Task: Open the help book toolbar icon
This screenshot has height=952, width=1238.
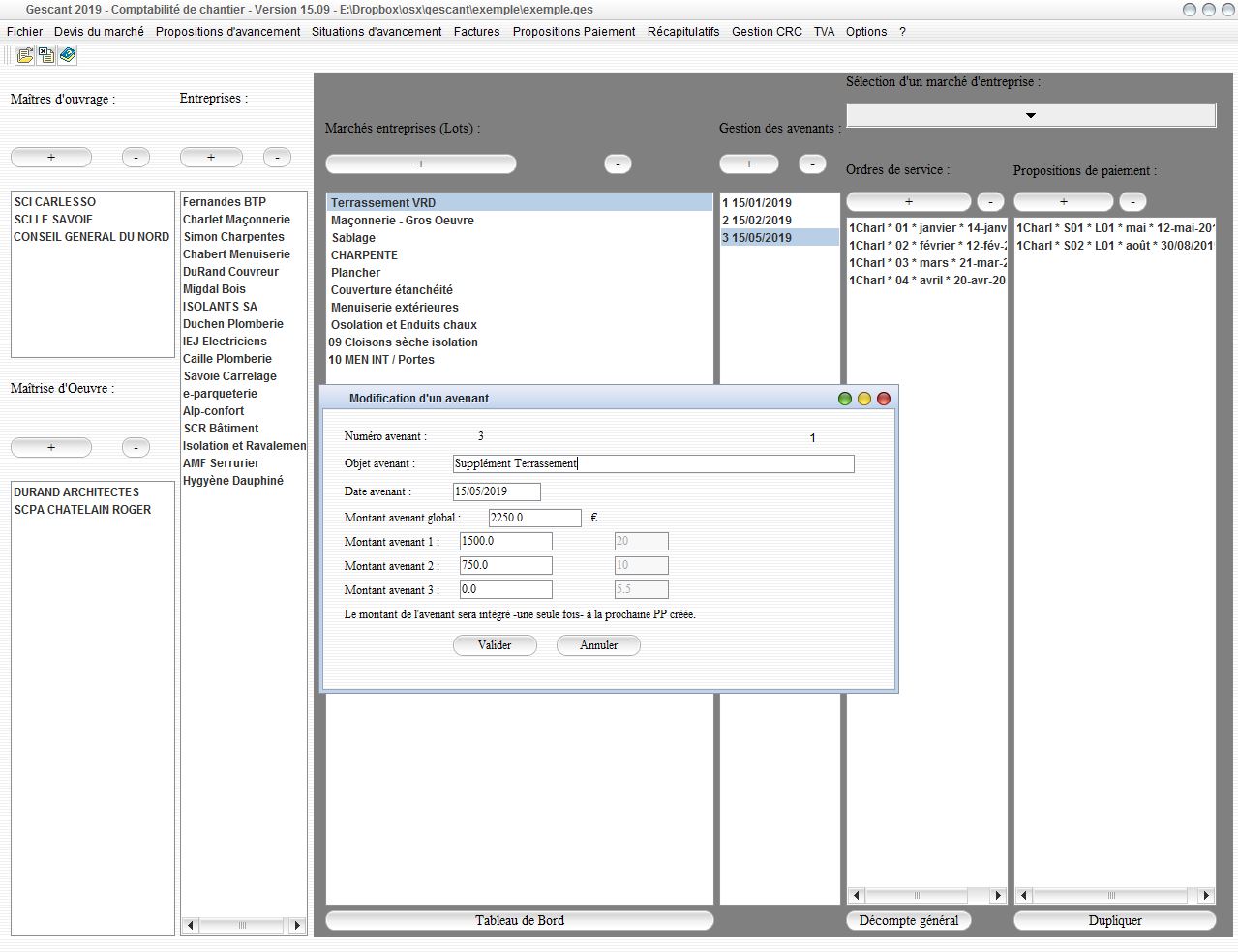Action: [68, 56]
